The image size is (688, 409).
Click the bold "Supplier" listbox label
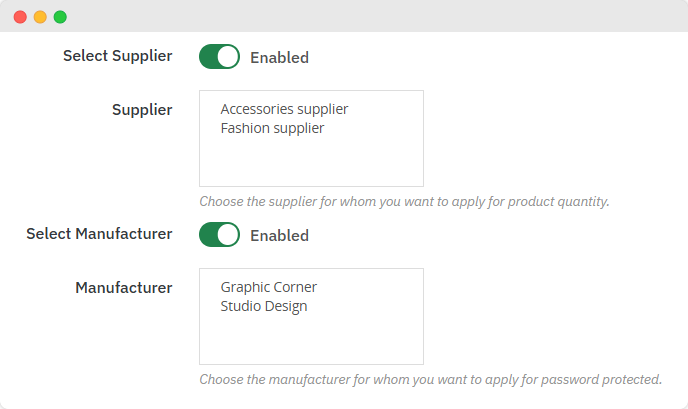pos(142,110)
